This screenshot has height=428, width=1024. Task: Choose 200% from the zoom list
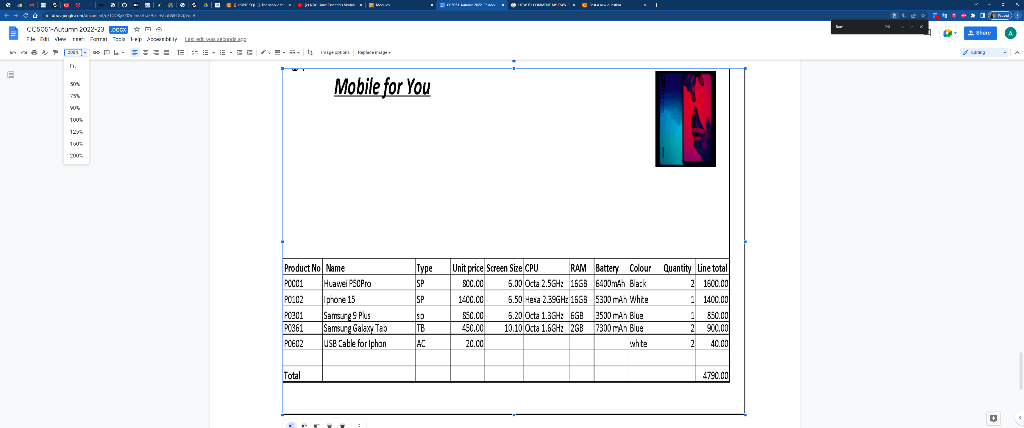(76, 156)
